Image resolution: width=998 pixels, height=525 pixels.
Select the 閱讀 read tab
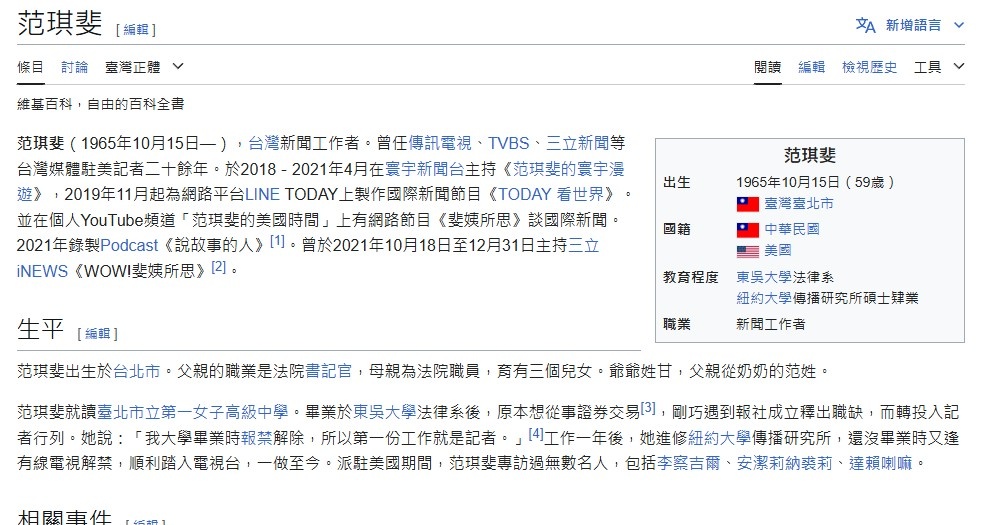pyautogui.click(x=768, y=67)
